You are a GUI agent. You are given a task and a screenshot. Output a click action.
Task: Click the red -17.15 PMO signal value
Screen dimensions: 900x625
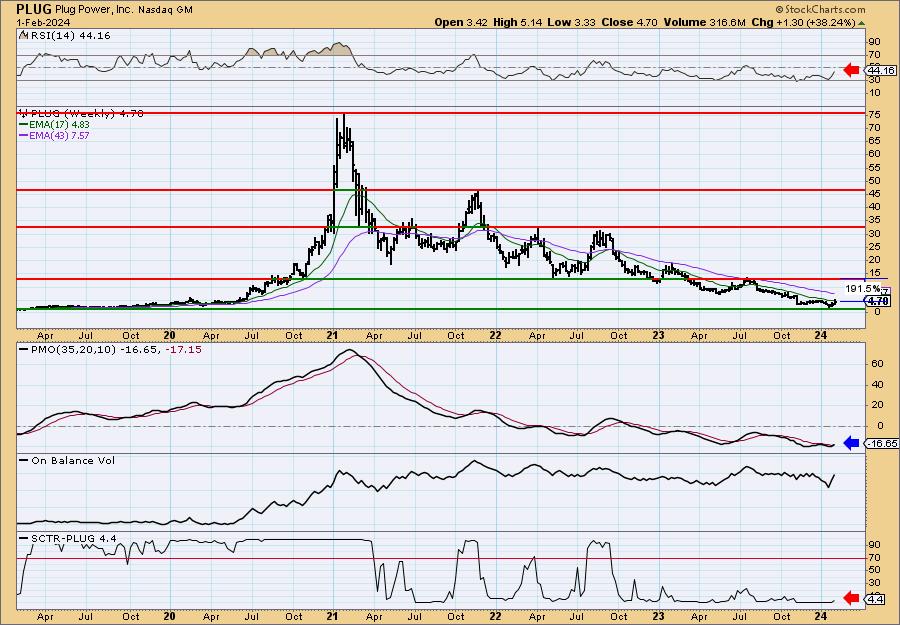click(184, 349)
